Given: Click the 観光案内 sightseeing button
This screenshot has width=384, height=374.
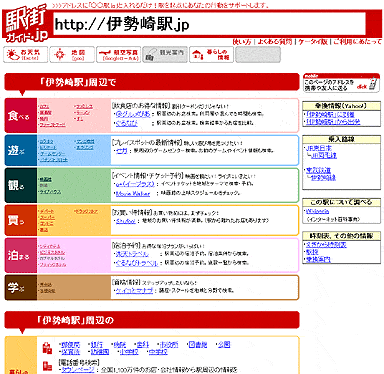Looking at the screenshot, I should point(165,55).
